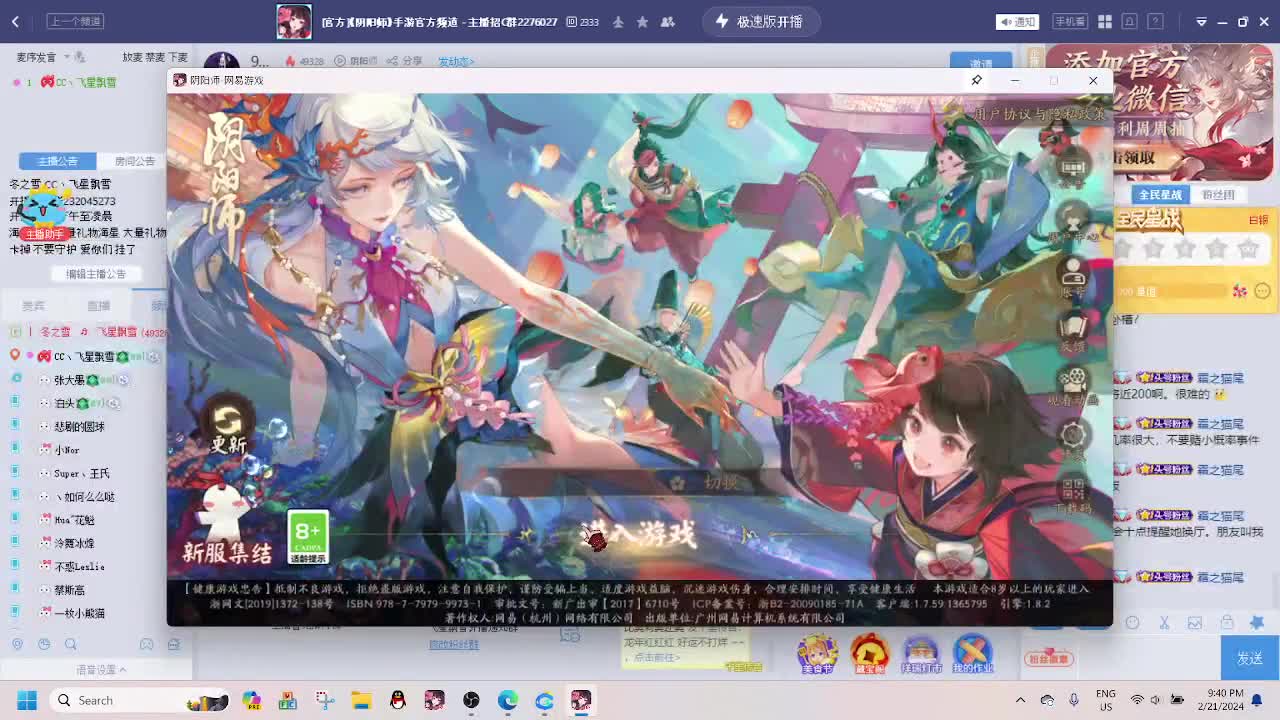Open 观看动画 via the film reel icon

click(x=1074, y=378)
